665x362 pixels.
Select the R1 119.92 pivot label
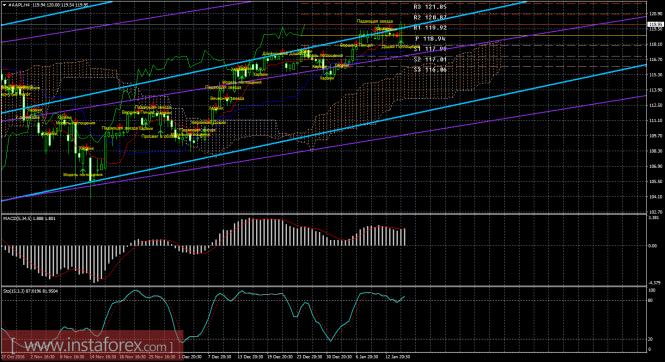pyautogui.click(x=430, y=28)
